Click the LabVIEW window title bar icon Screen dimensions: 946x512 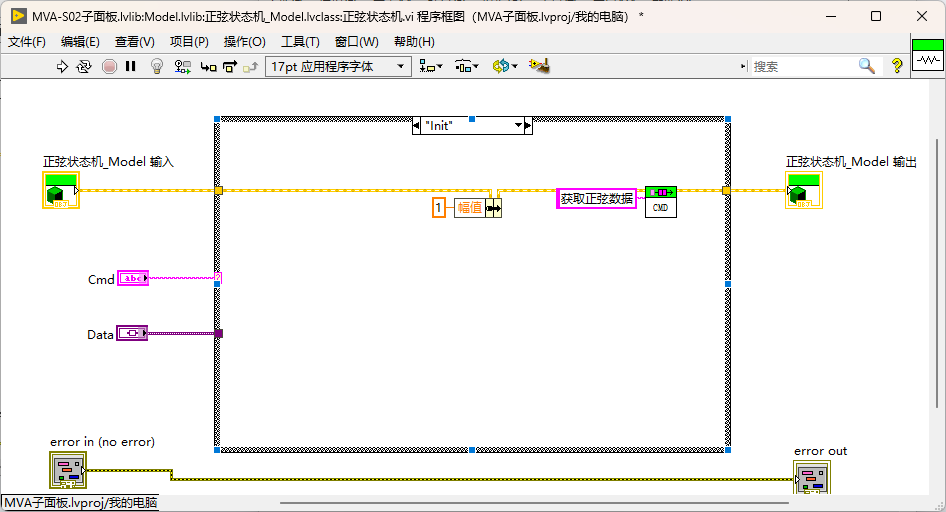click(x=18, y=16)
